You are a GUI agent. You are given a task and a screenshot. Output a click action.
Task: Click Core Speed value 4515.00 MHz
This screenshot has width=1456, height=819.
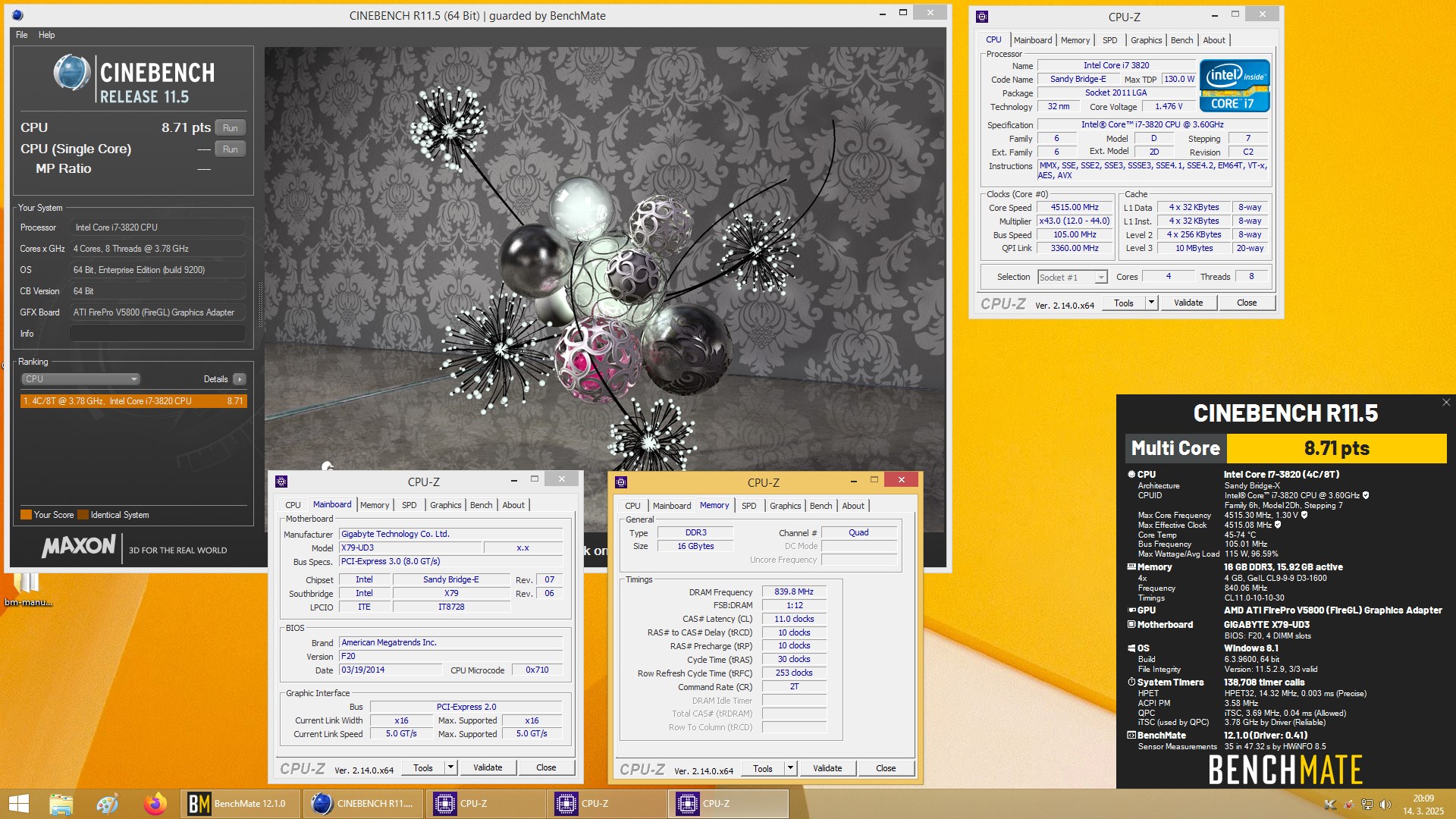[x=1074, y=208]
